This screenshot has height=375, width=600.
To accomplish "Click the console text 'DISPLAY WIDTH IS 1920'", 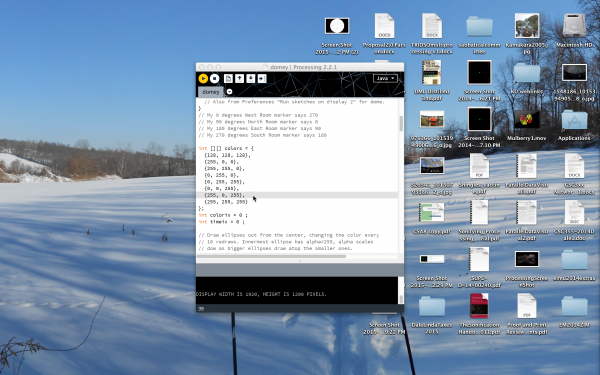I will pos(227,294).
